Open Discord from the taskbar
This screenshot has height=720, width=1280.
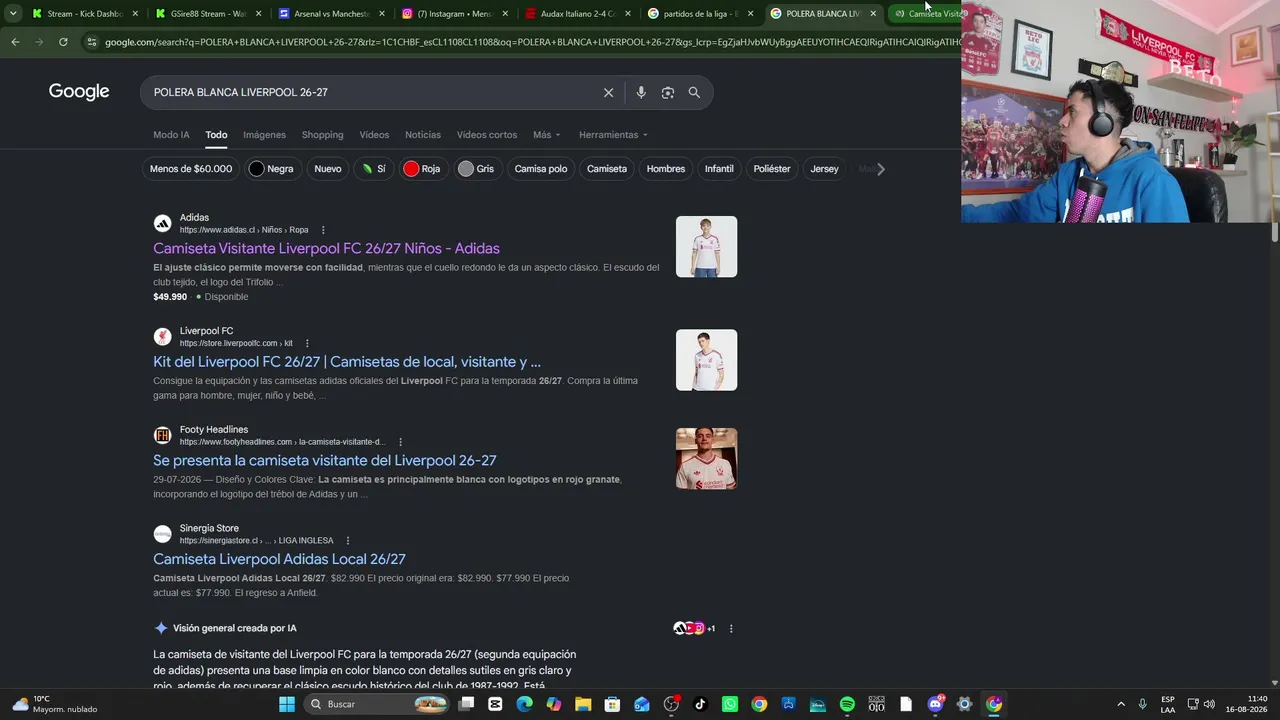935,704
